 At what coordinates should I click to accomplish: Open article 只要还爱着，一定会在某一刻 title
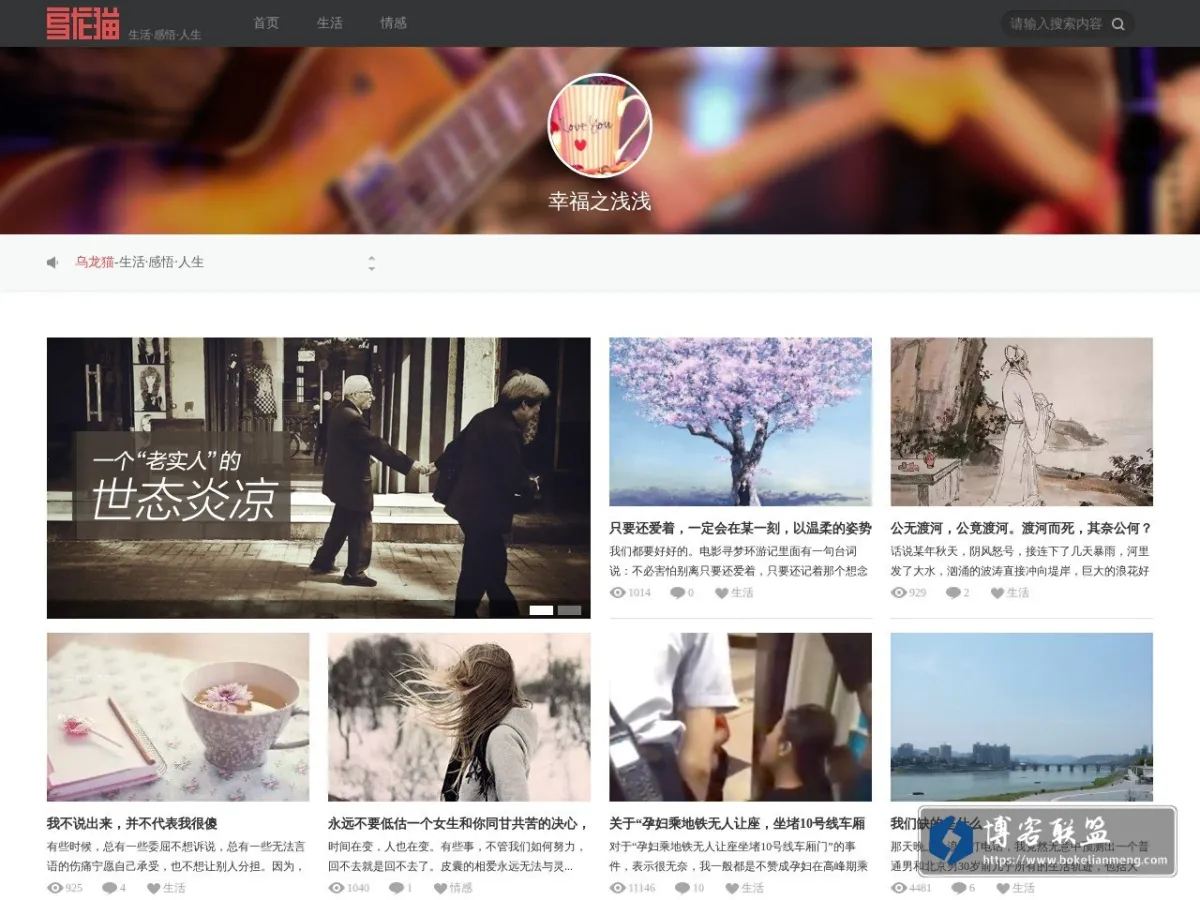pyautogui.click(x=741, y=528)
